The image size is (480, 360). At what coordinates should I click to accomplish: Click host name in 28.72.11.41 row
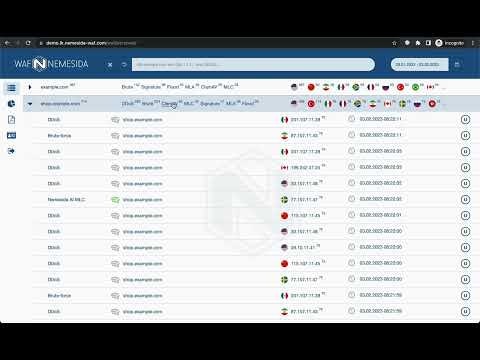click(142, 248)
